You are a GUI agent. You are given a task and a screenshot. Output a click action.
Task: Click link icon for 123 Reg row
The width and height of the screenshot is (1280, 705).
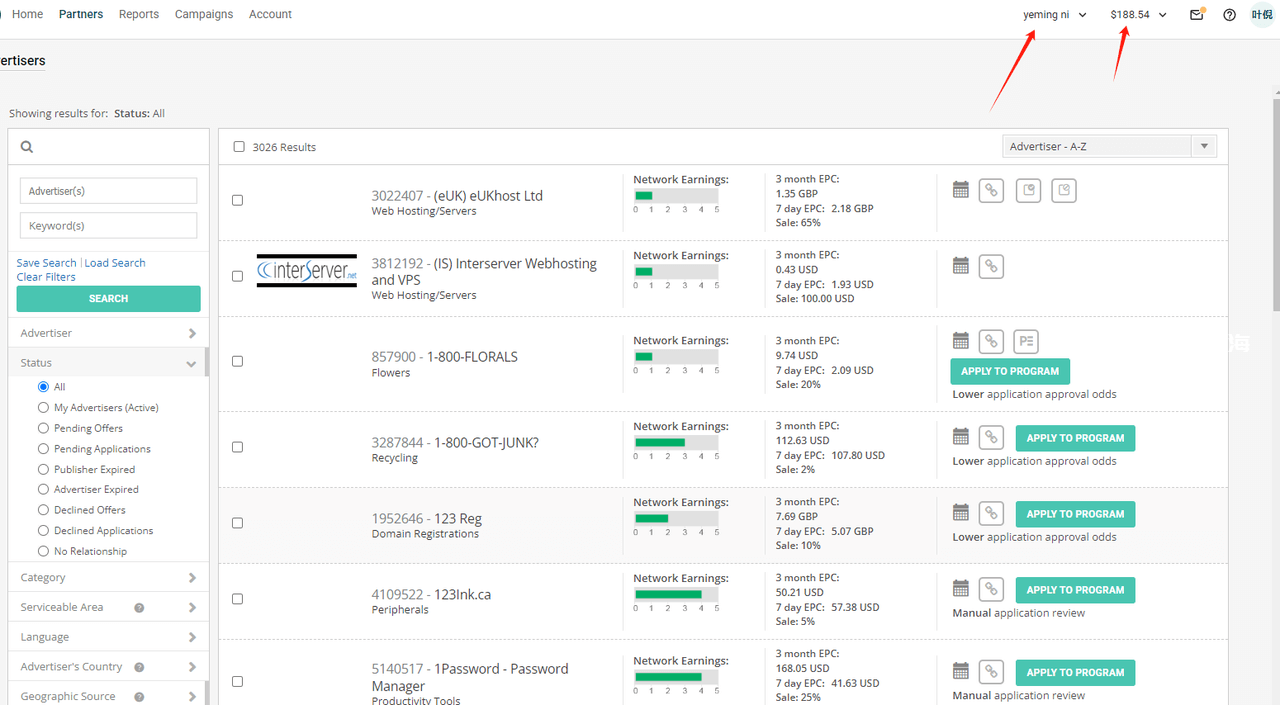pyautogui.click(x=991, y=513)
